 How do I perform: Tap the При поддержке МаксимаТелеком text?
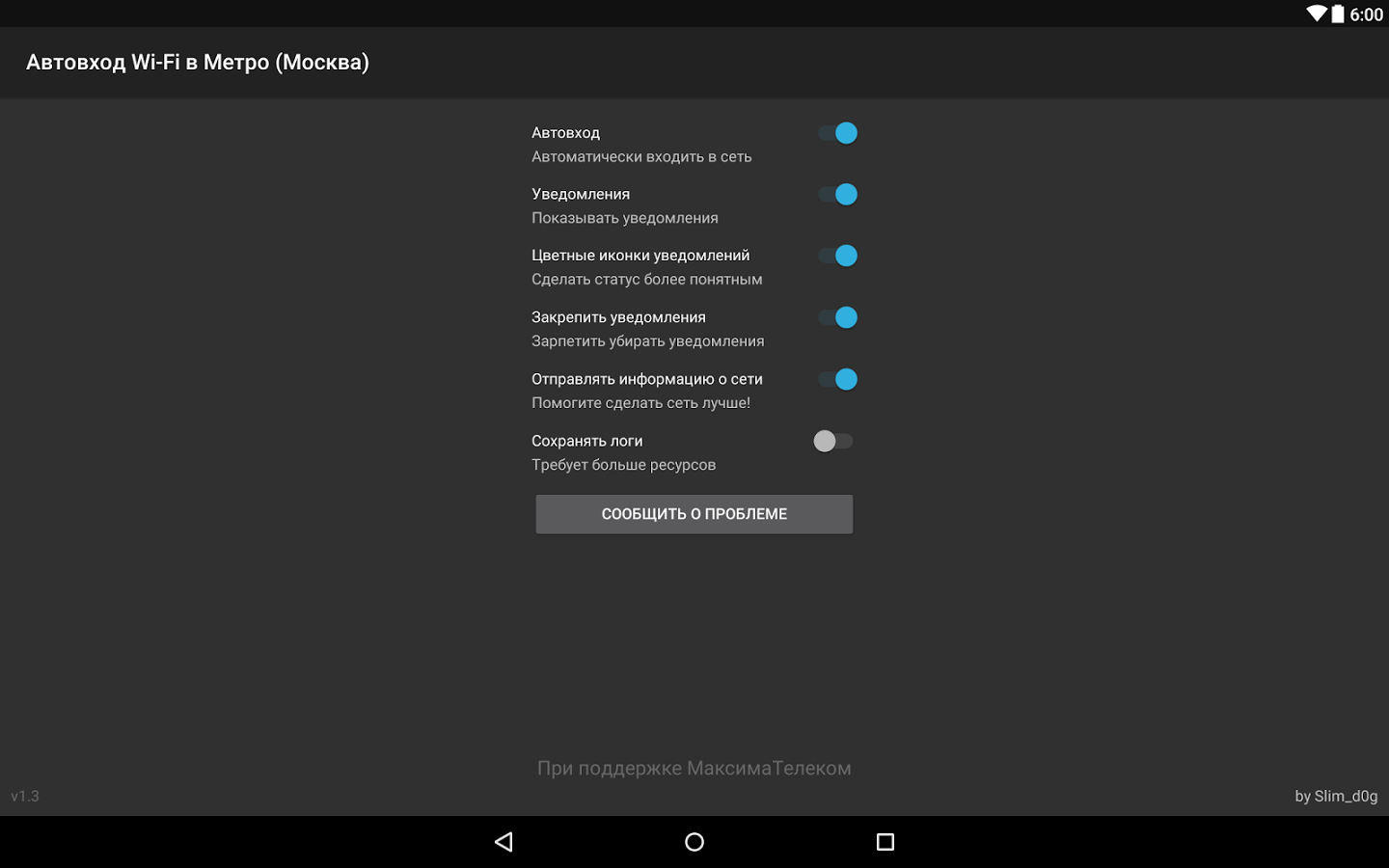[x=694, y=768]
